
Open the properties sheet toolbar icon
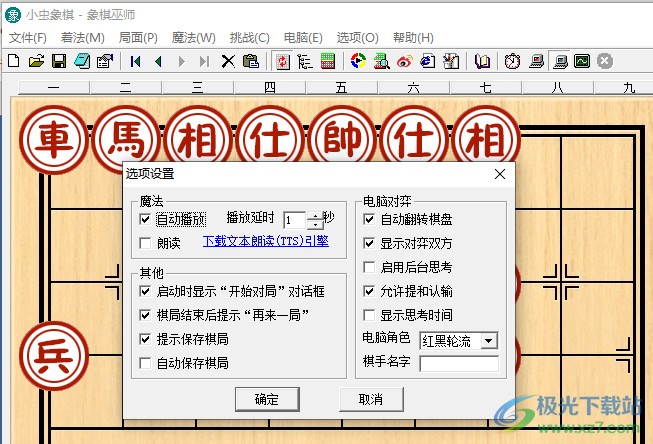pyautogui.click(x=105, y=61)
